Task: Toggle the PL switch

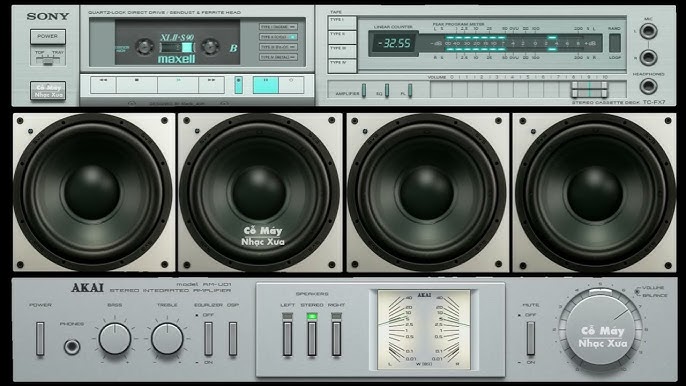Action: (410, 91)
